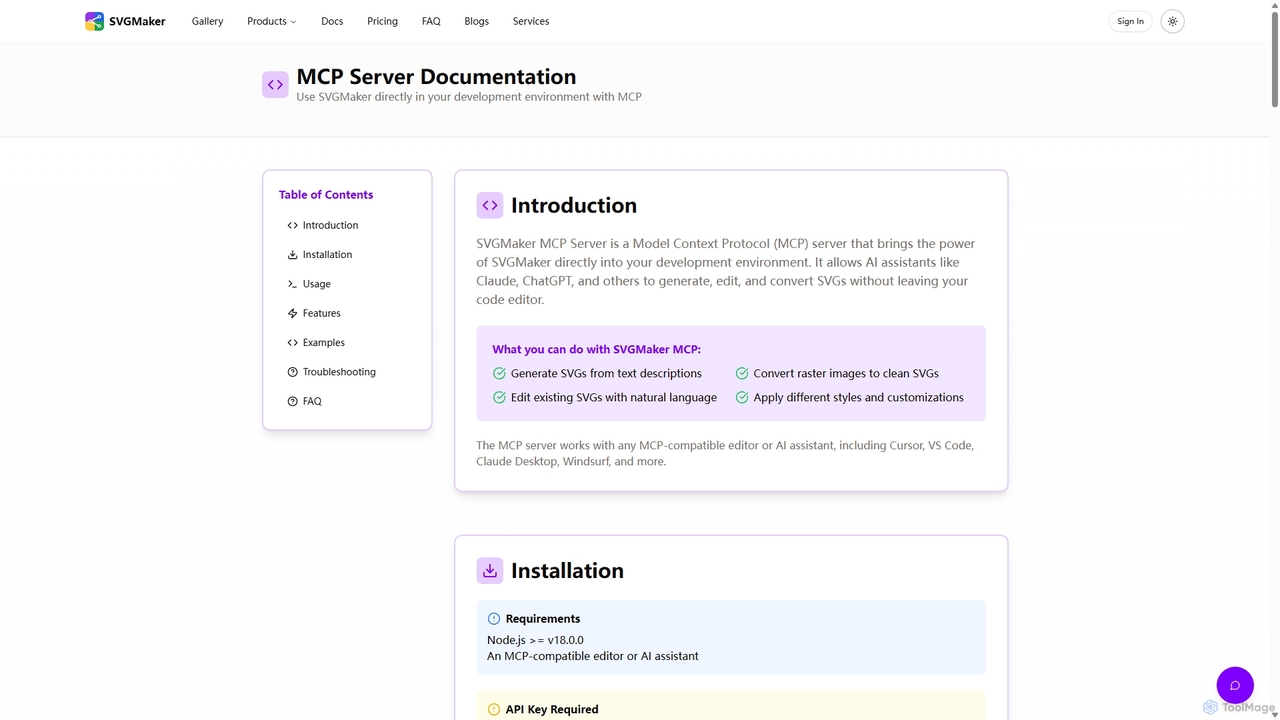Click the Sign In button
1280x720 pixels.
tap(1131, 21)
